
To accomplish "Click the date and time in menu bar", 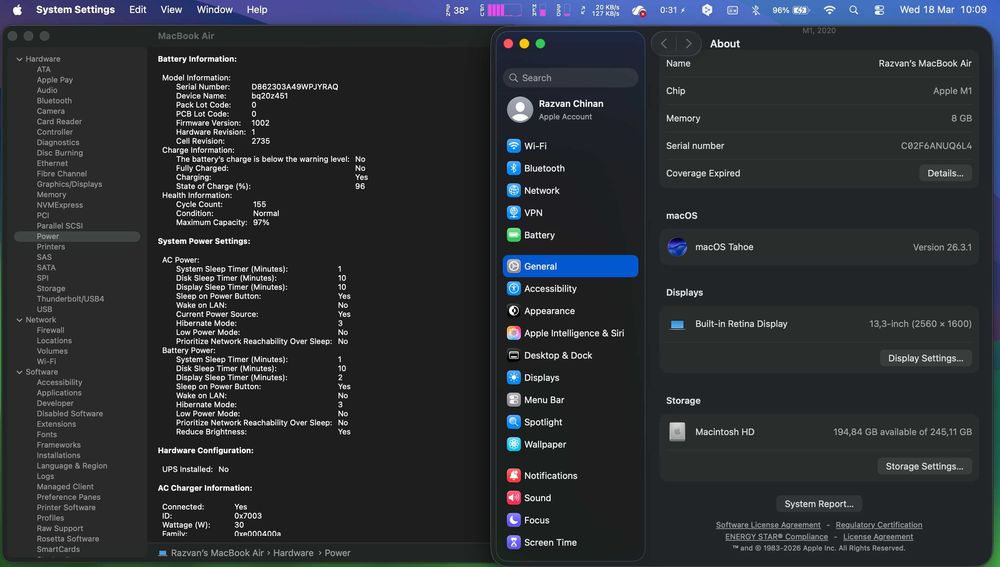I will (x=943, y=10).
